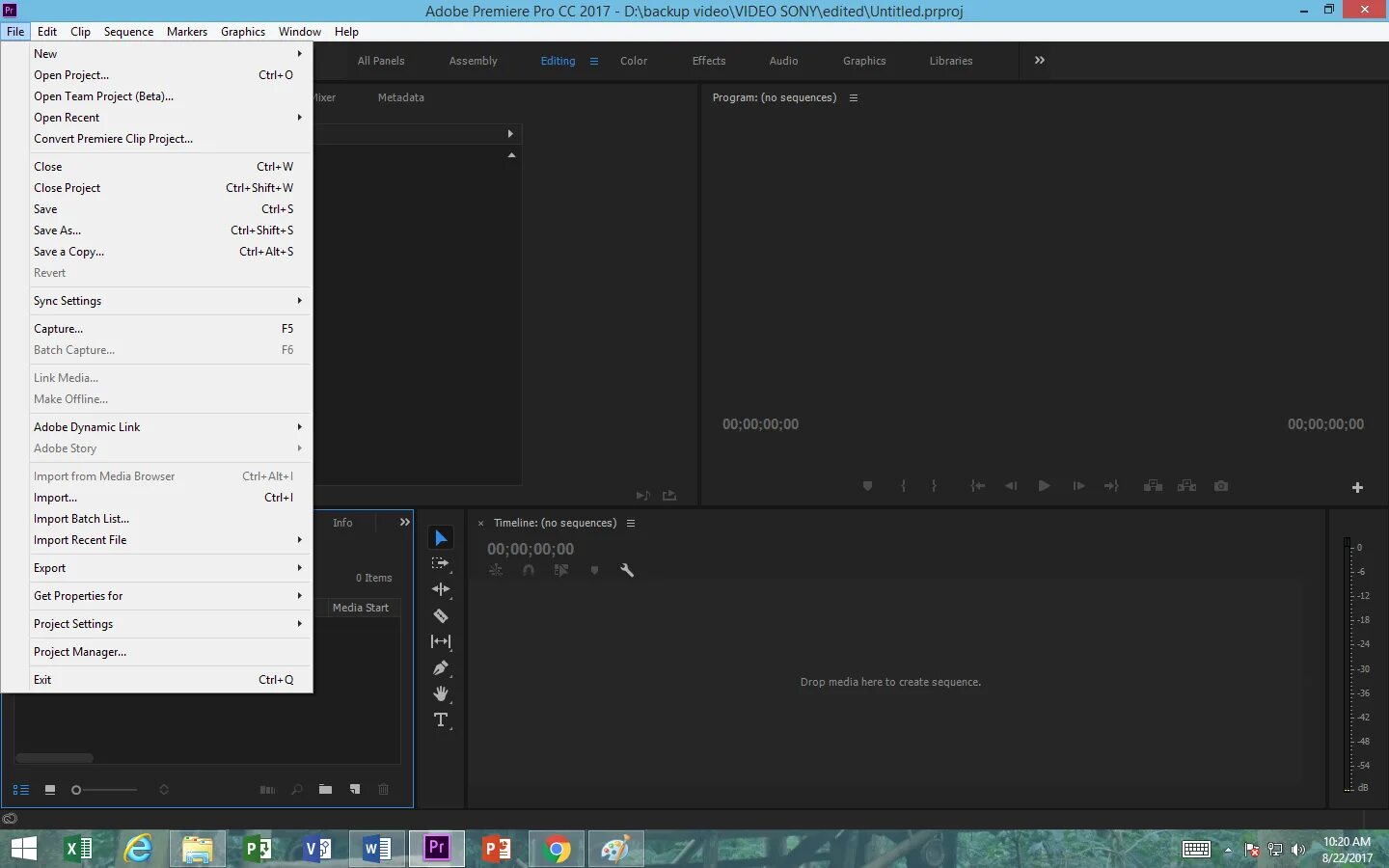Screen dimensions: 1389x868
Task: Click the Find magnifier in Project panel
Action: pos(297,789)
